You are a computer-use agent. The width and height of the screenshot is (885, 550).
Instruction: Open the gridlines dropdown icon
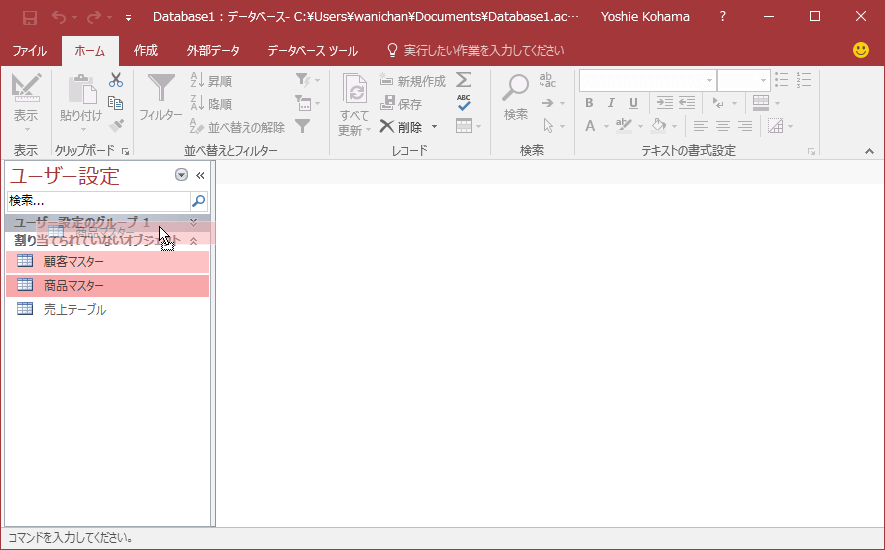click(766, 103)
